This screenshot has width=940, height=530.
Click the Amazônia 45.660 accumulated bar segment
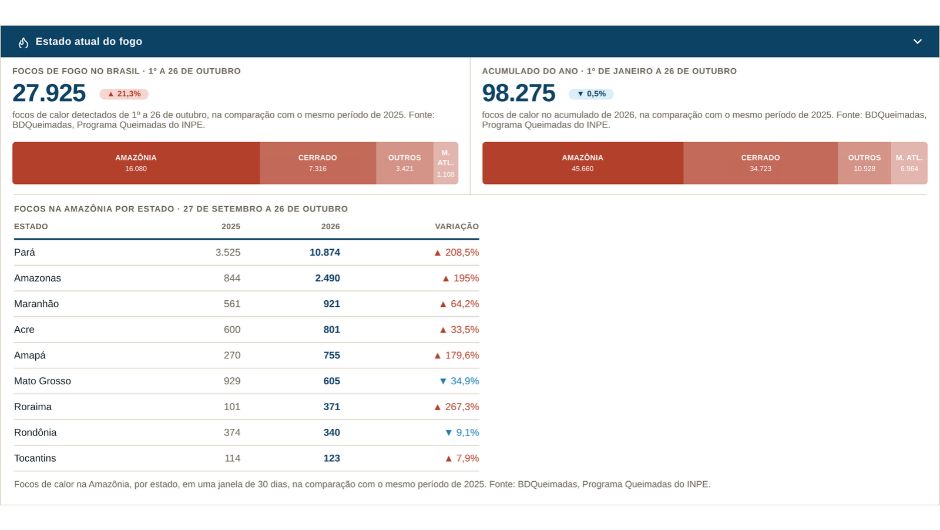click(x=583, y=163)
